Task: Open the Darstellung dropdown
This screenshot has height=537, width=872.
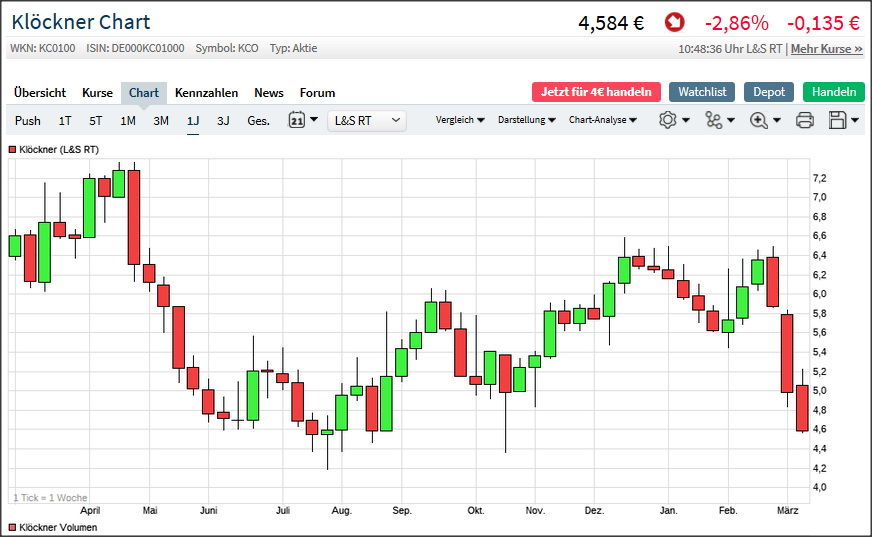Action: (527, 120)
